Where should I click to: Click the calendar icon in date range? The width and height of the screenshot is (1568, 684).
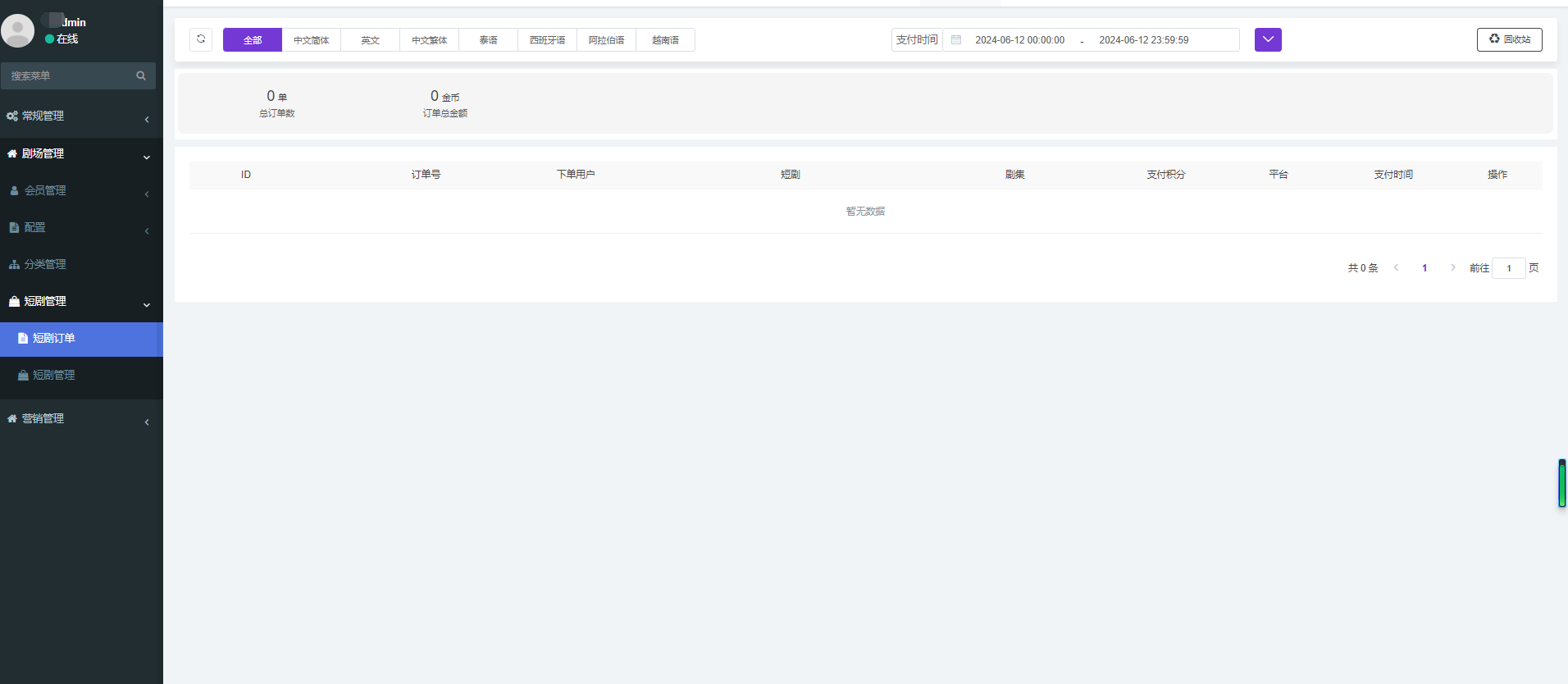pos(956,39)
